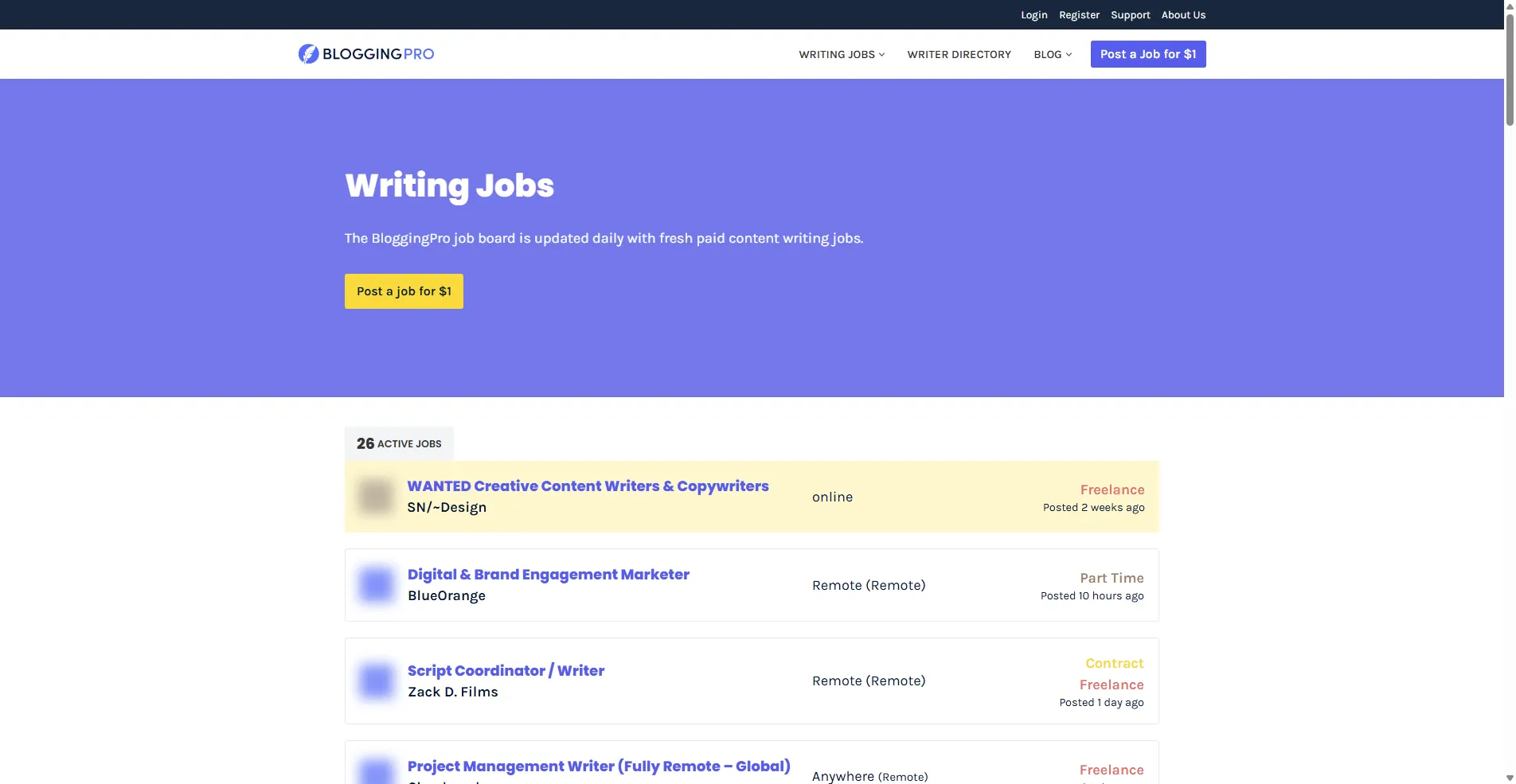Click the 'online' location text
The width and height of the screenshot is (1516, 784).
pyautogui.click(x=832, y=497)
